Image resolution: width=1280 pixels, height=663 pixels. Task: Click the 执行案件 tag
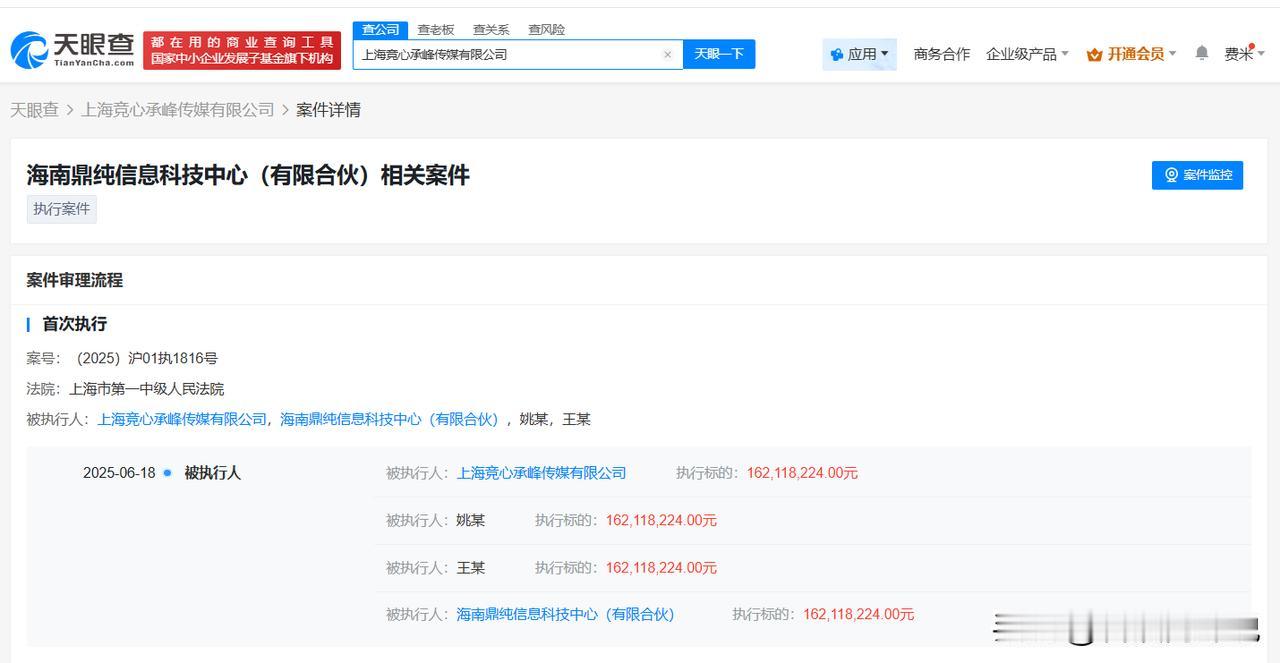62,209
